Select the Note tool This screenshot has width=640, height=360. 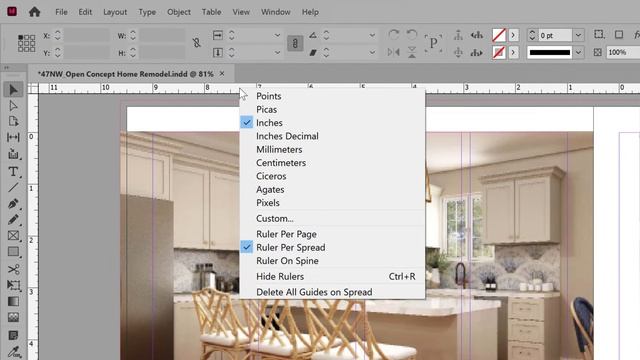click(13, 335)
